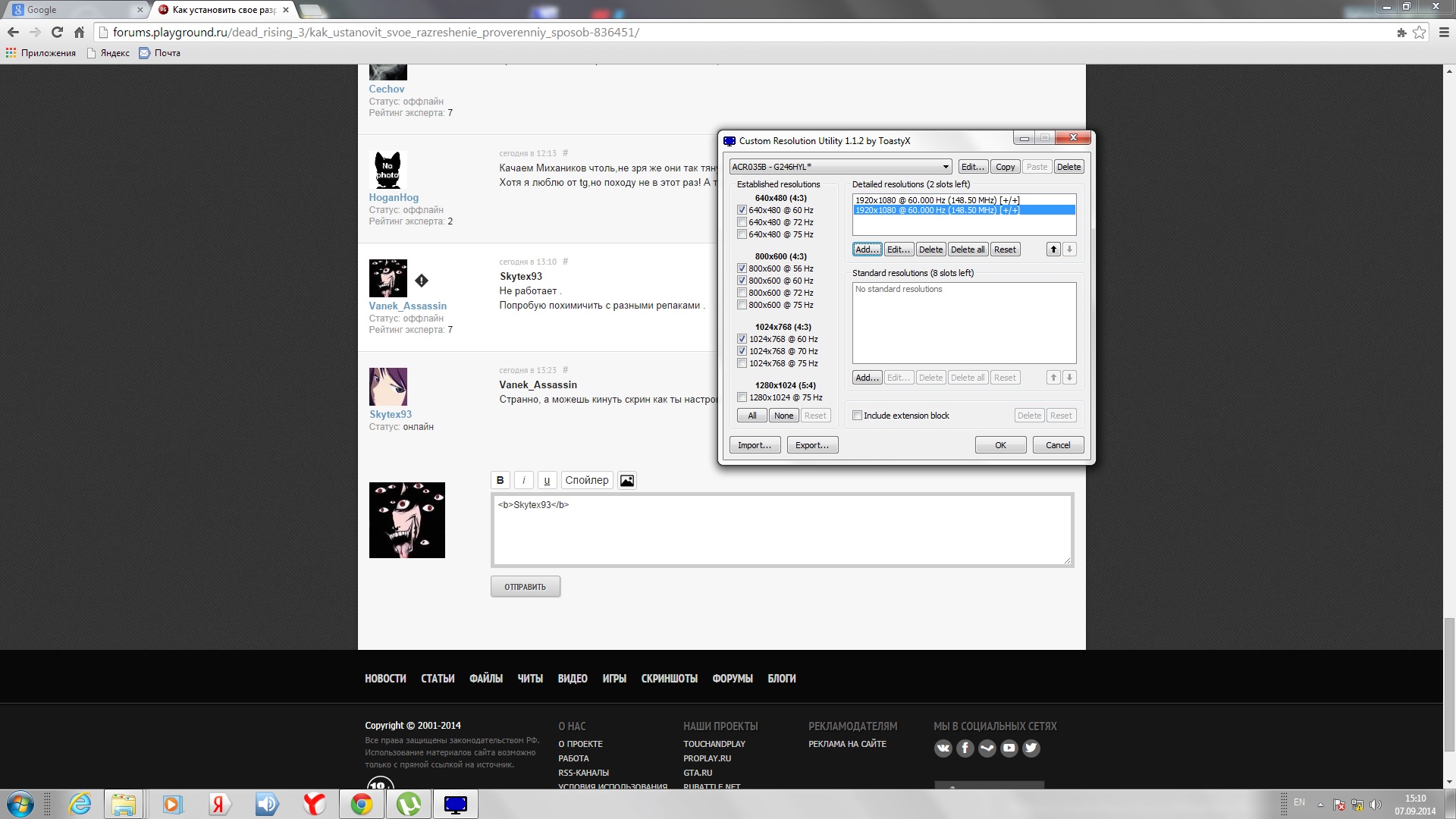Open the ФОРУМЫ footer menu item

[x=733, y=679]
